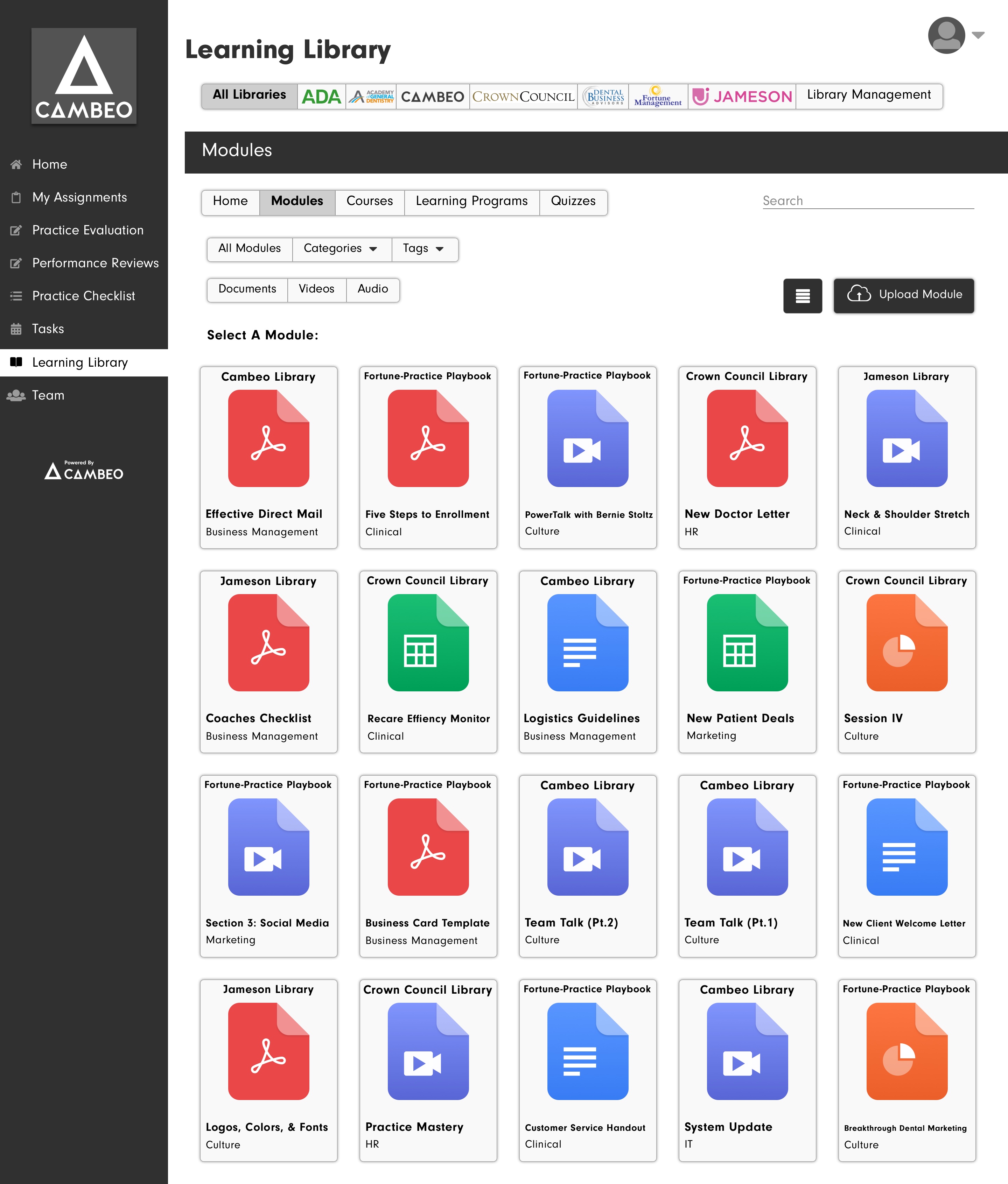Viewport: 1008px width, 1184px height.
Task: Expand the Categories dropdown
Action: 341,248
